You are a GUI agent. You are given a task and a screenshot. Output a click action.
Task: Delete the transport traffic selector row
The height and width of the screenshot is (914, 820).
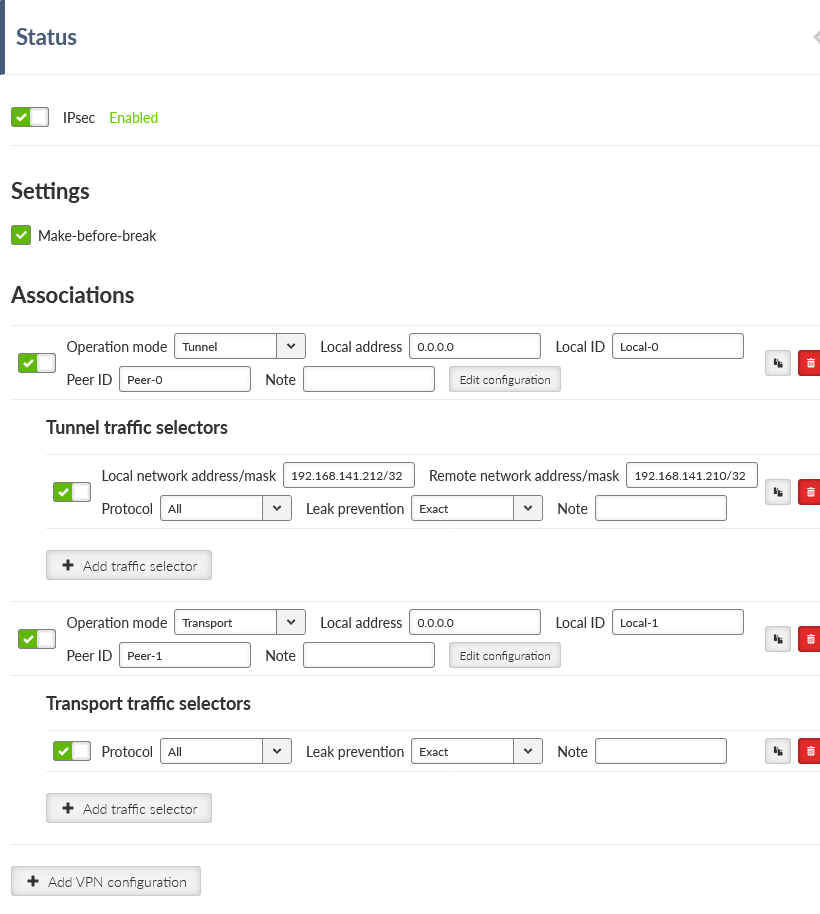point(810,751)
